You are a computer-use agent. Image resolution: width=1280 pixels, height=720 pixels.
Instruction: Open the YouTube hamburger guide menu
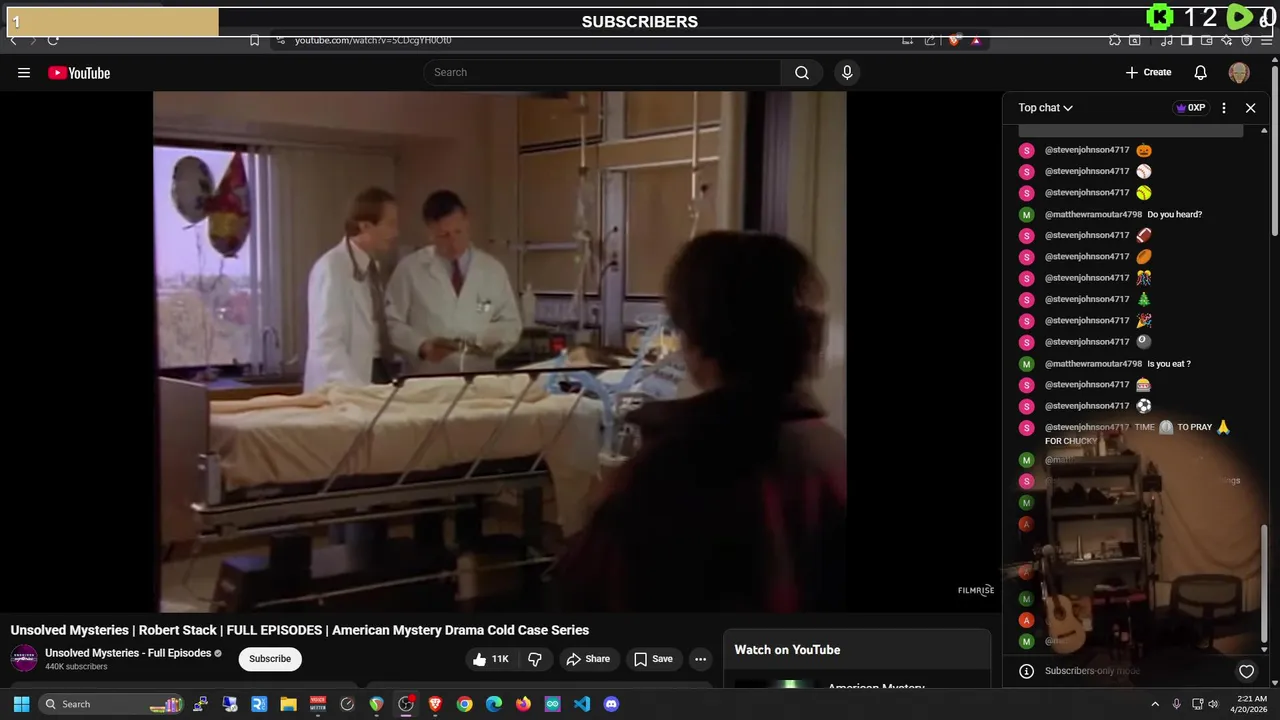(x=24, y=73)
